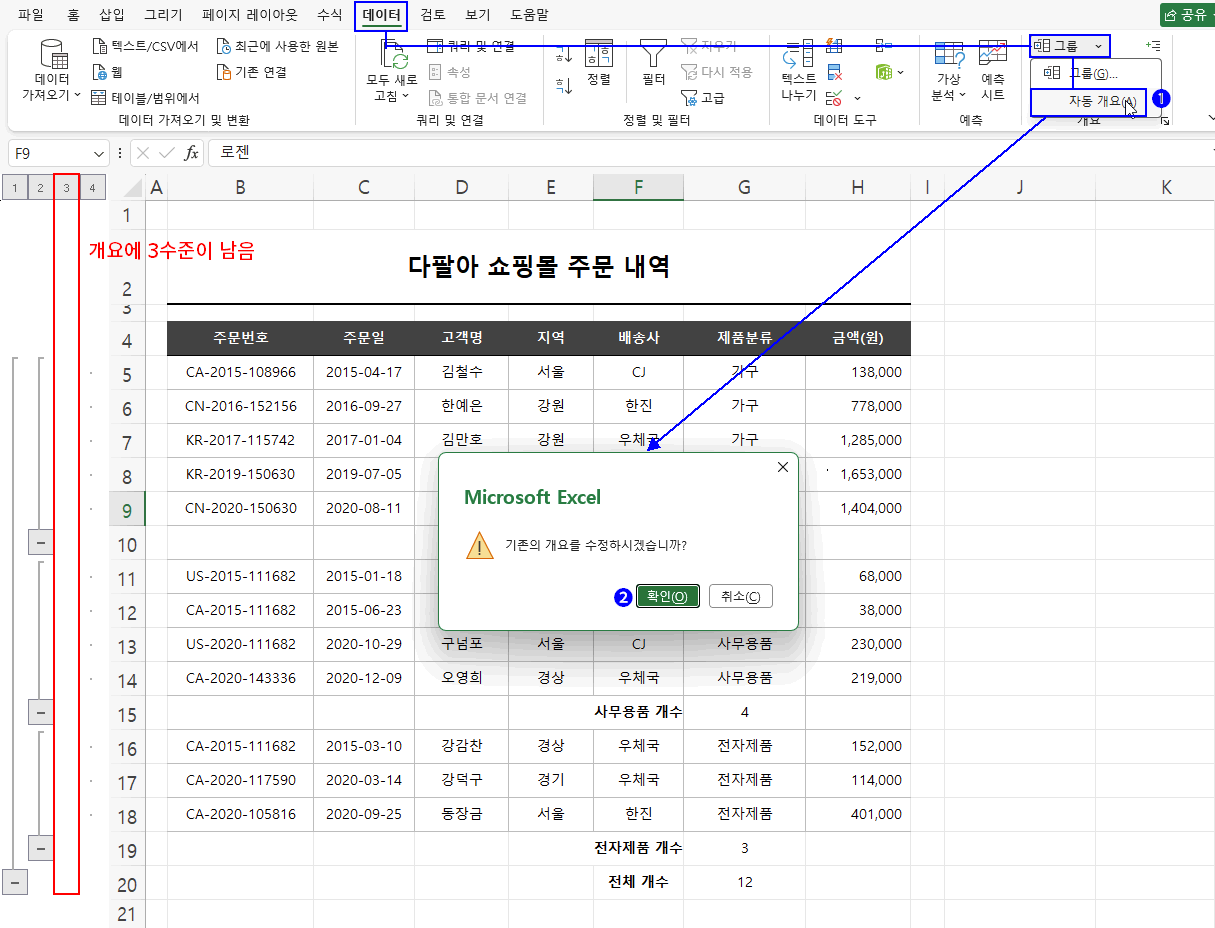Screen dimensions: 1215x928
Task: Collapse the outline group near row 15
Action: point(40,711)
